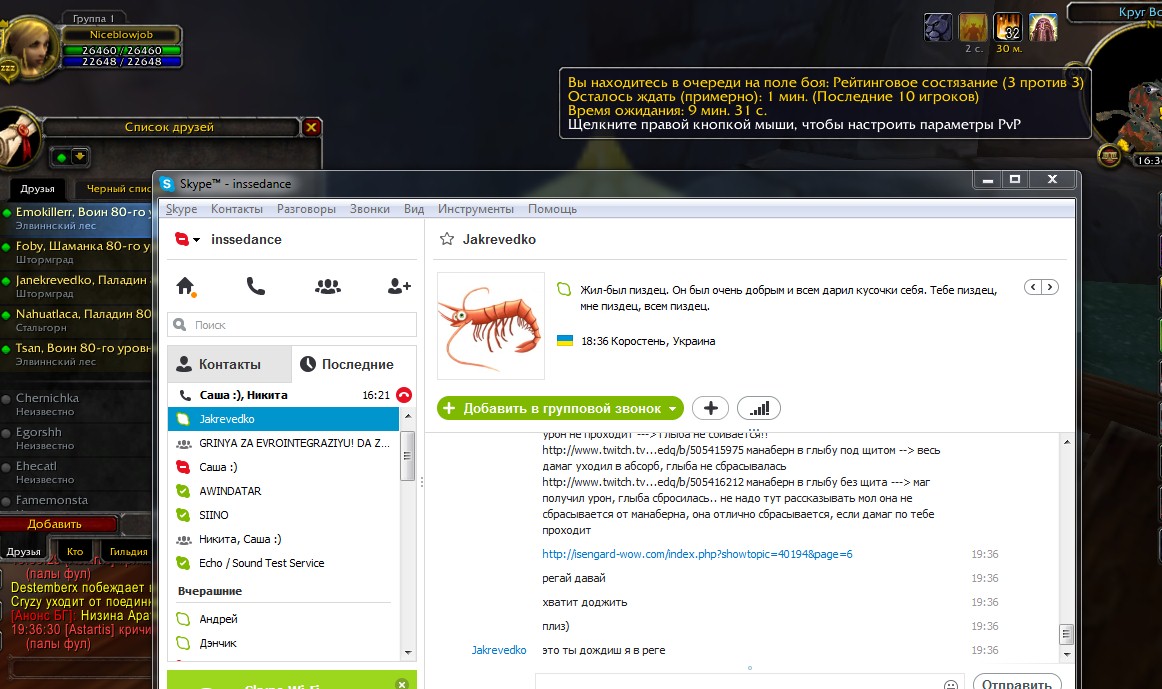Open the WoW friends status dropdown arrow

(x=79, y=156)
